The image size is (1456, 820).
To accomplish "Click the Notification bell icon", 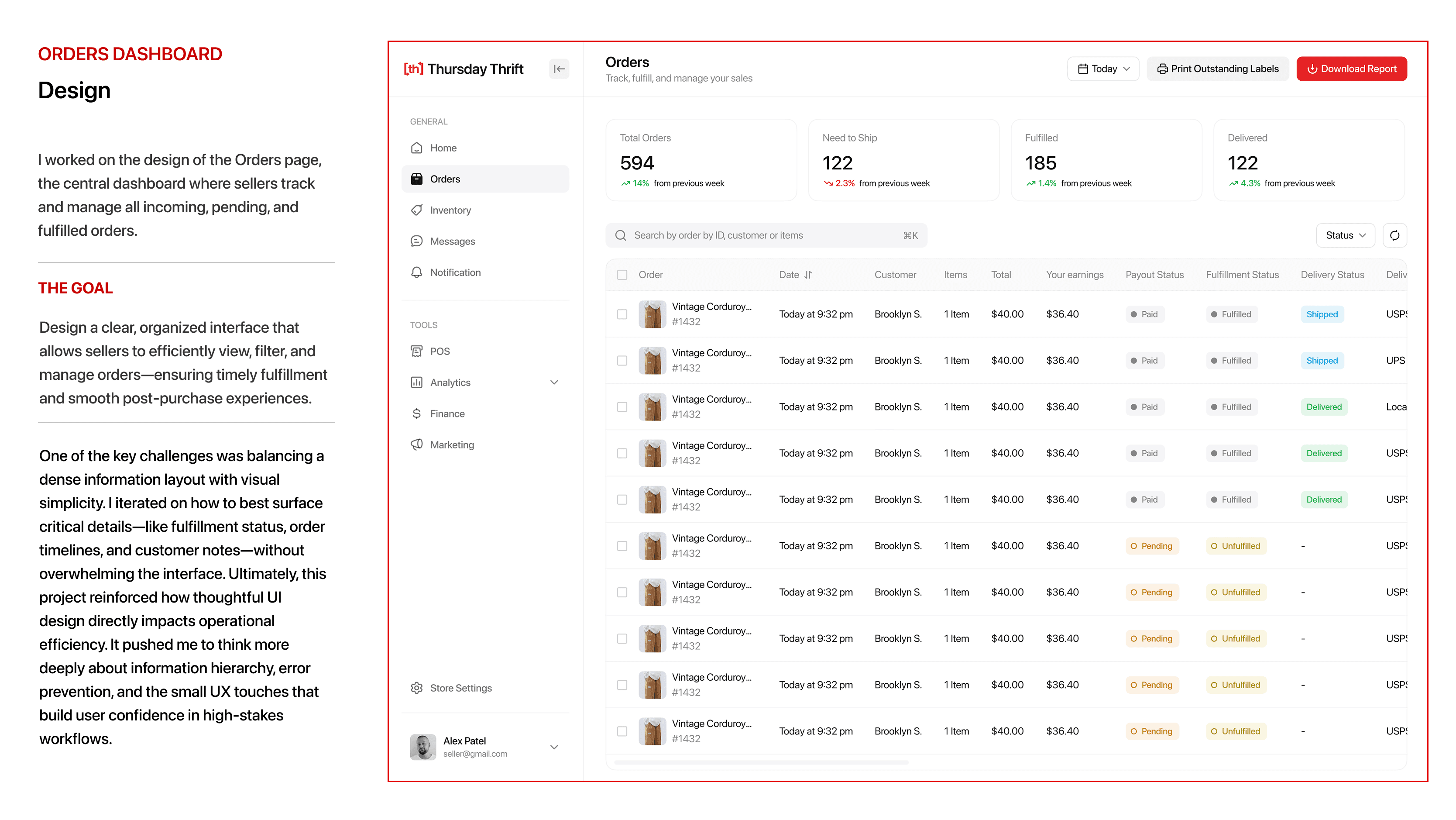I will pos(416,272).
